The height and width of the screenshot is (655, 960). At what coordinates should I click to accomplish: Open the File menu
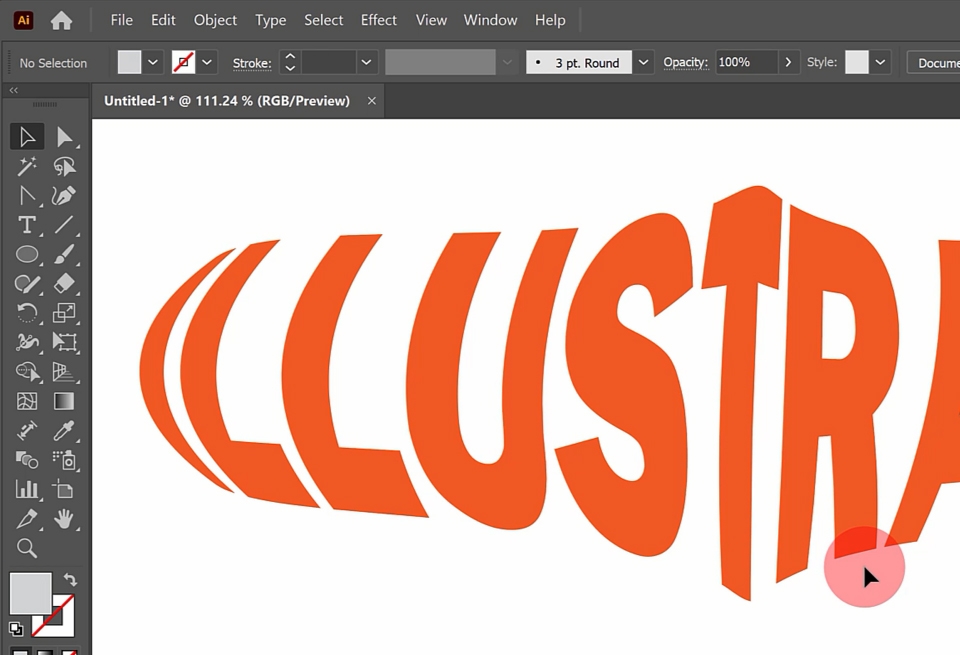(x=122, y=20)
